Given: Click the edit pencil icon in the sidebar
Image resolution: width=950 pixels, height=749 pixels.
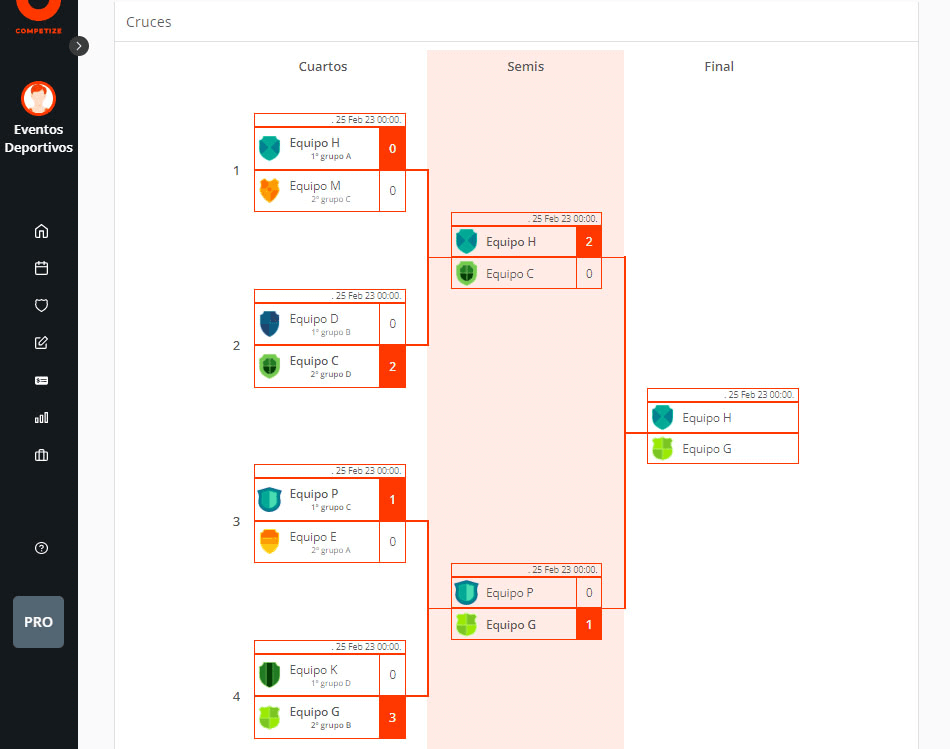Looking at the screenshot, I should (x=40, y=342).
